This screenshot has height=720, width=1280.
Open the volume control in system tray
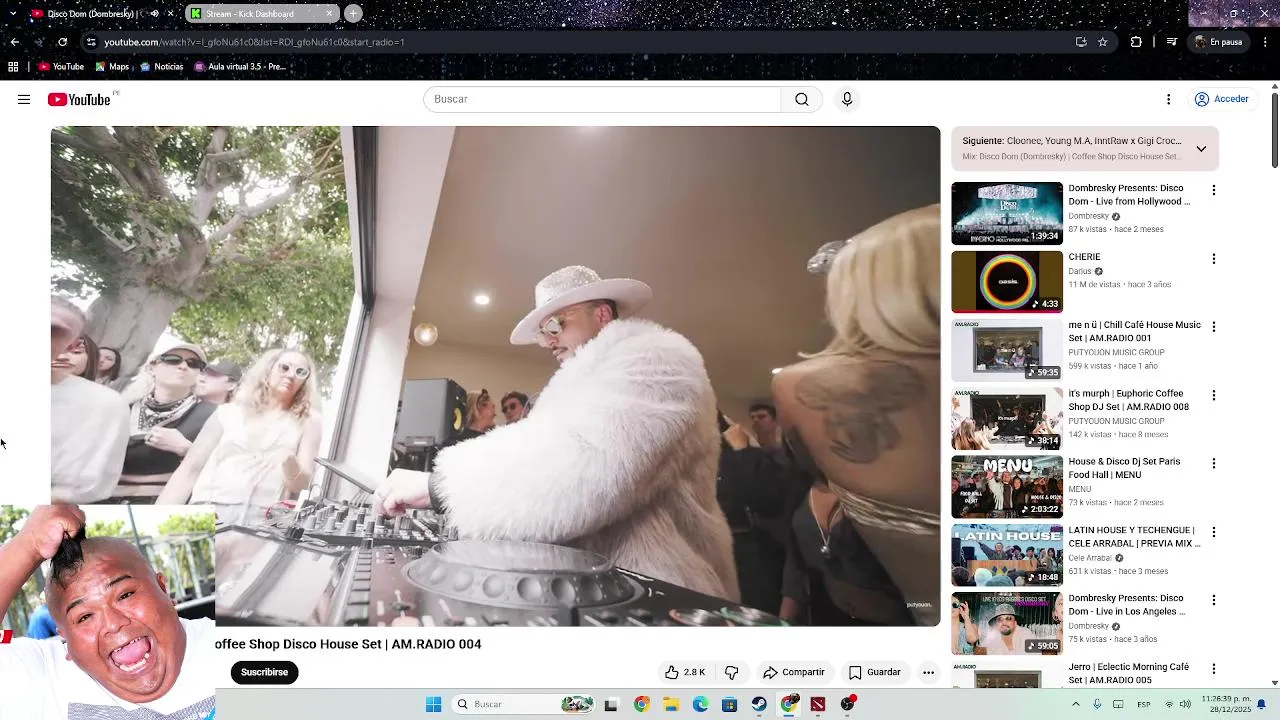tap(1185, 704)
